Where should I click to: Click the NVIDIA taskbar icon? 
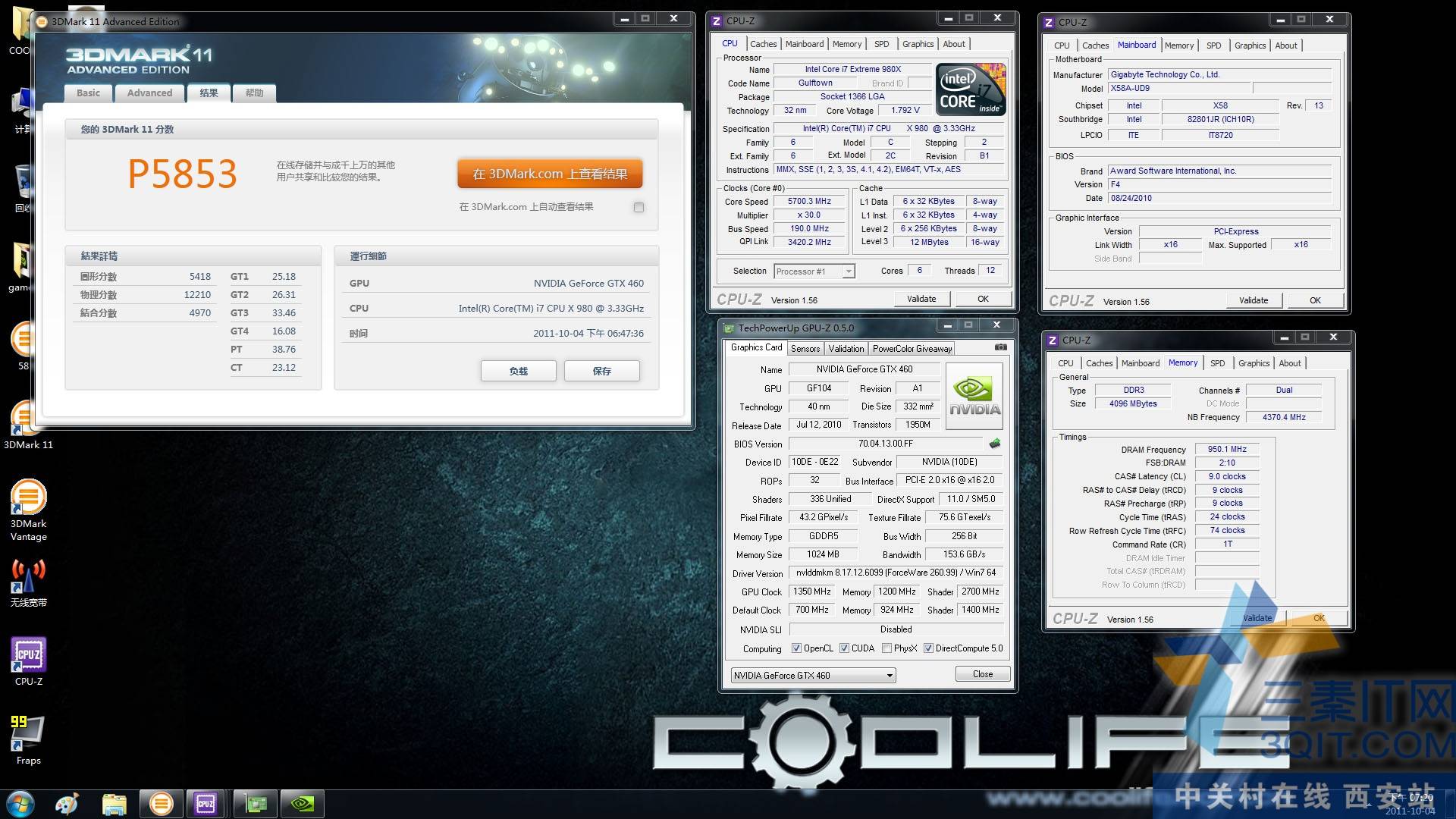303,804
